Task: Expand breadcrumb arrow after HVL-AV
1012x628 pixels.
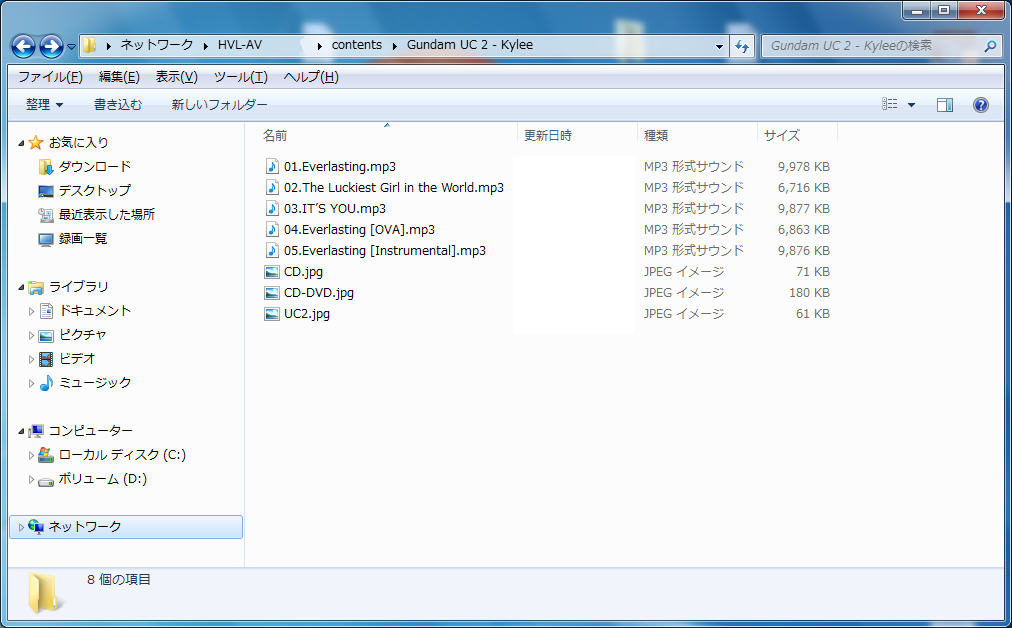Action: tap(319, 46)
